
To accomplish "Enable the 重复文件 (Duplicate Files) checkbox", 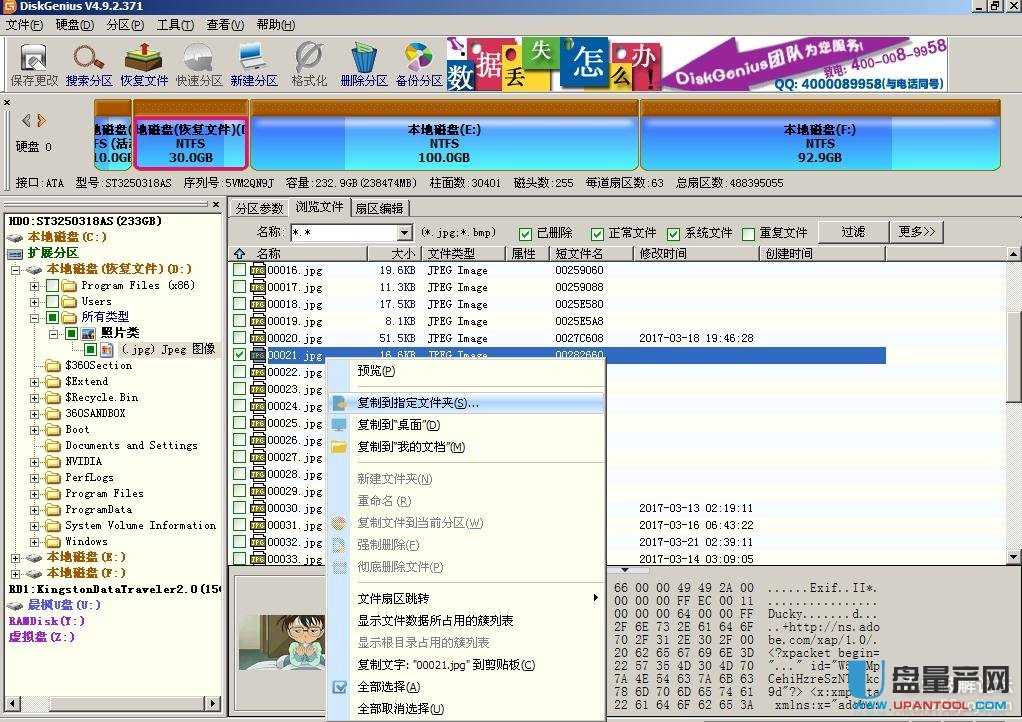I will [749, 233].
